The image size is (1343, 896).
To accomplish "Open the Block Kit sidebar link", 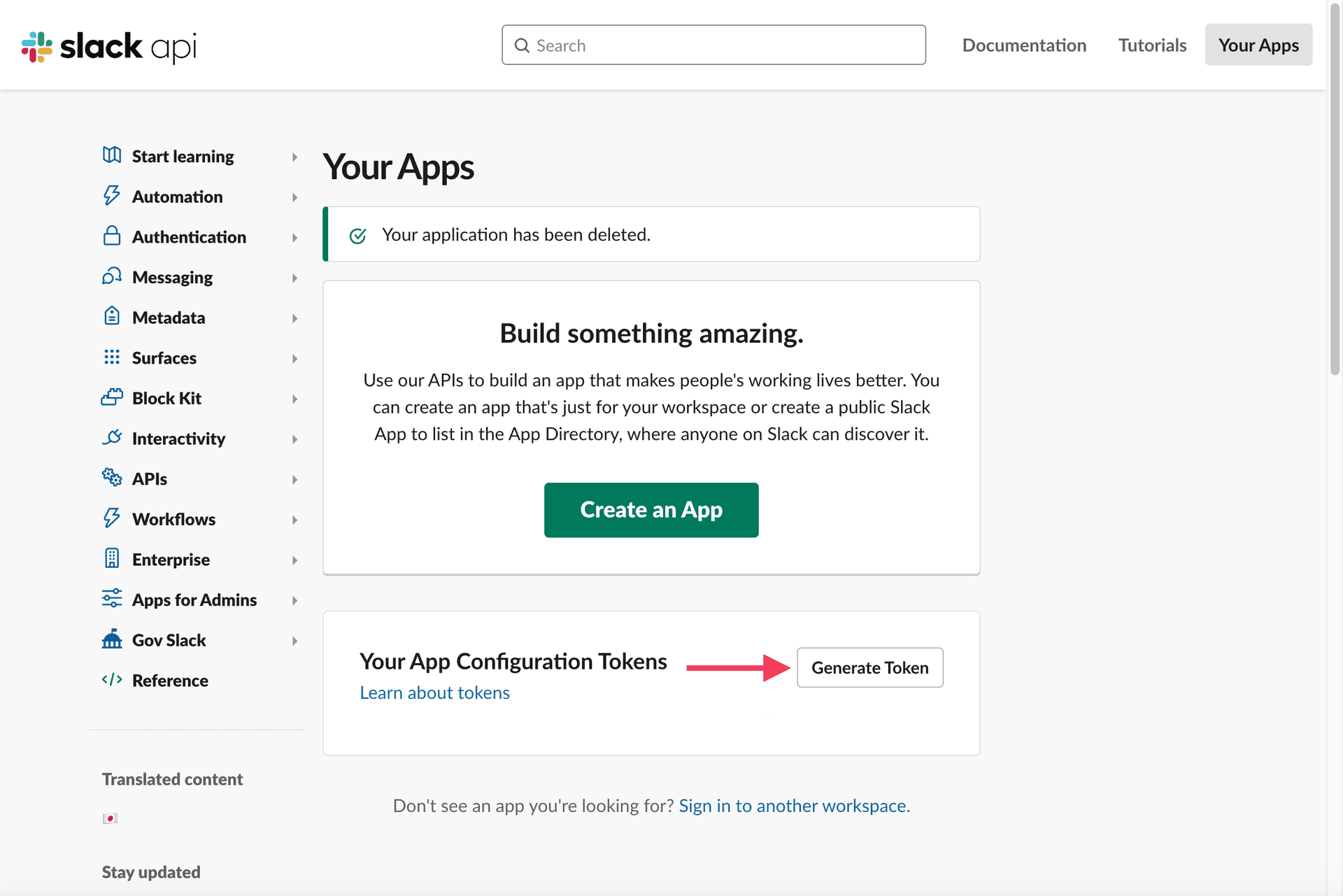I will (166, 398).
